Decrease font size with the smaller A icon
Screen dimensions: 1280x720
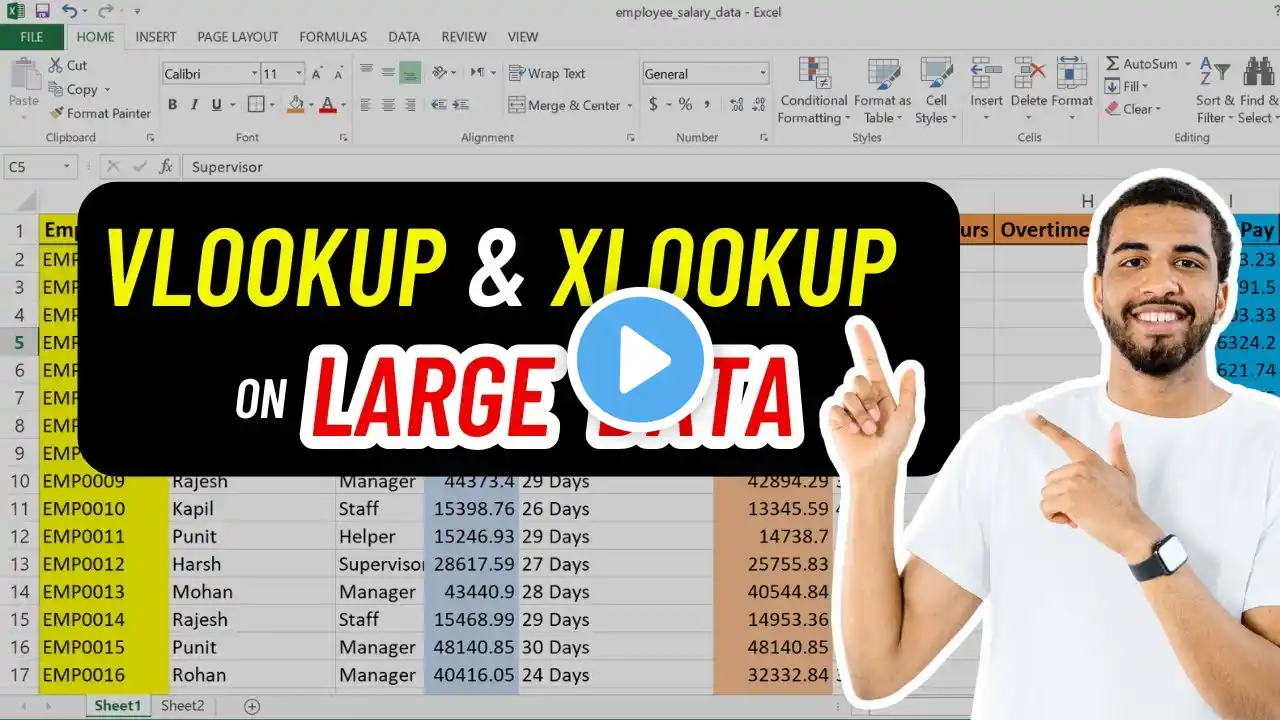pyautogui.click(x=338, y=74)
